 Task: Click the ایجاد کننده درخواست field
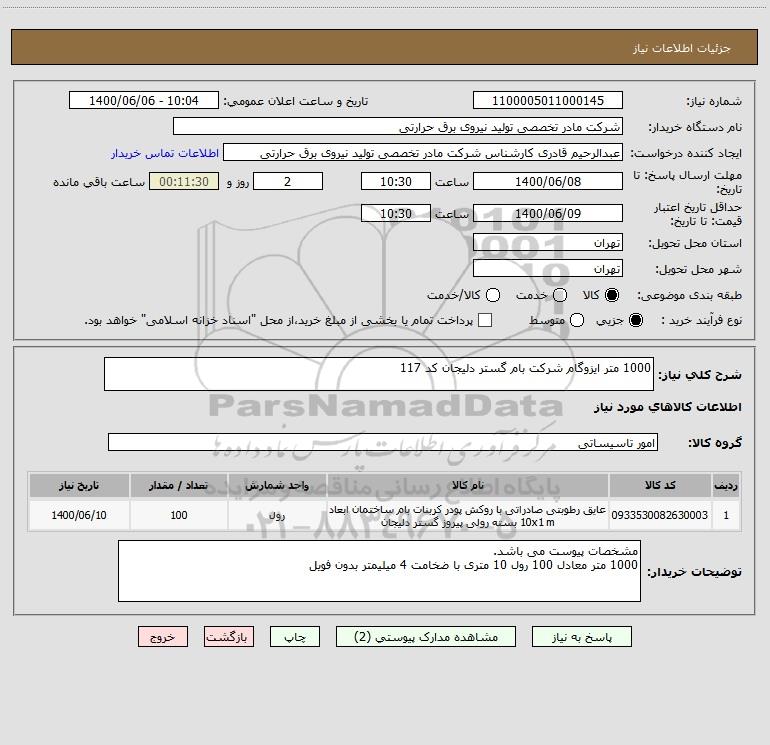coord(423,152)
